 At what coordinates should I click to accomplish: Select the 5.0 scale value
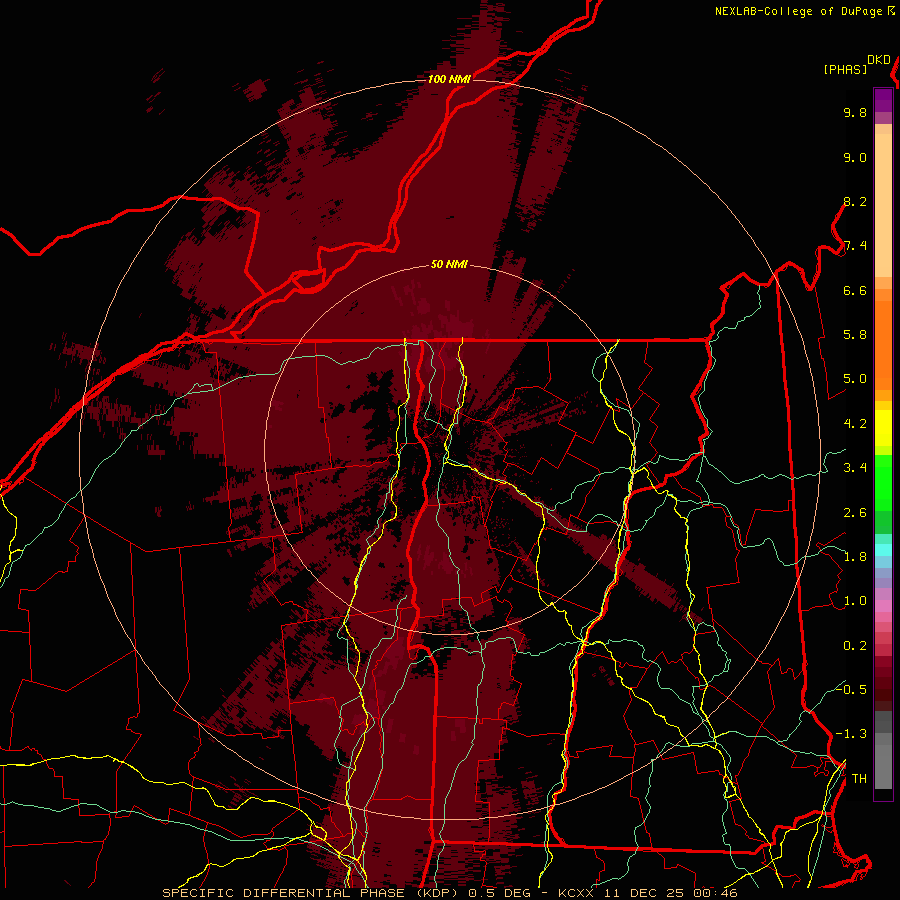(855, 379)
